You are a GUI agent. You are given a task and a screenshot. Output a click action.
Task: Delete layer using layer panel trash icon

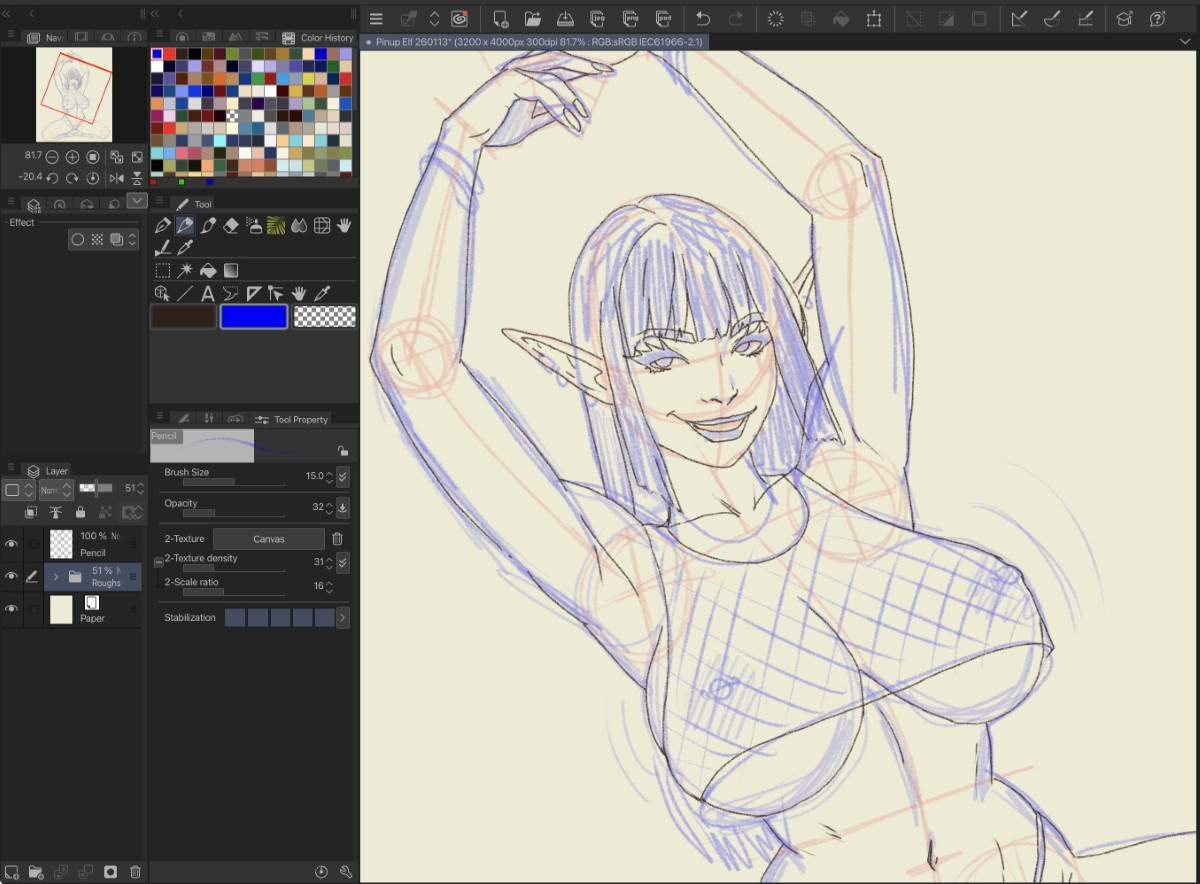(136, 872)
